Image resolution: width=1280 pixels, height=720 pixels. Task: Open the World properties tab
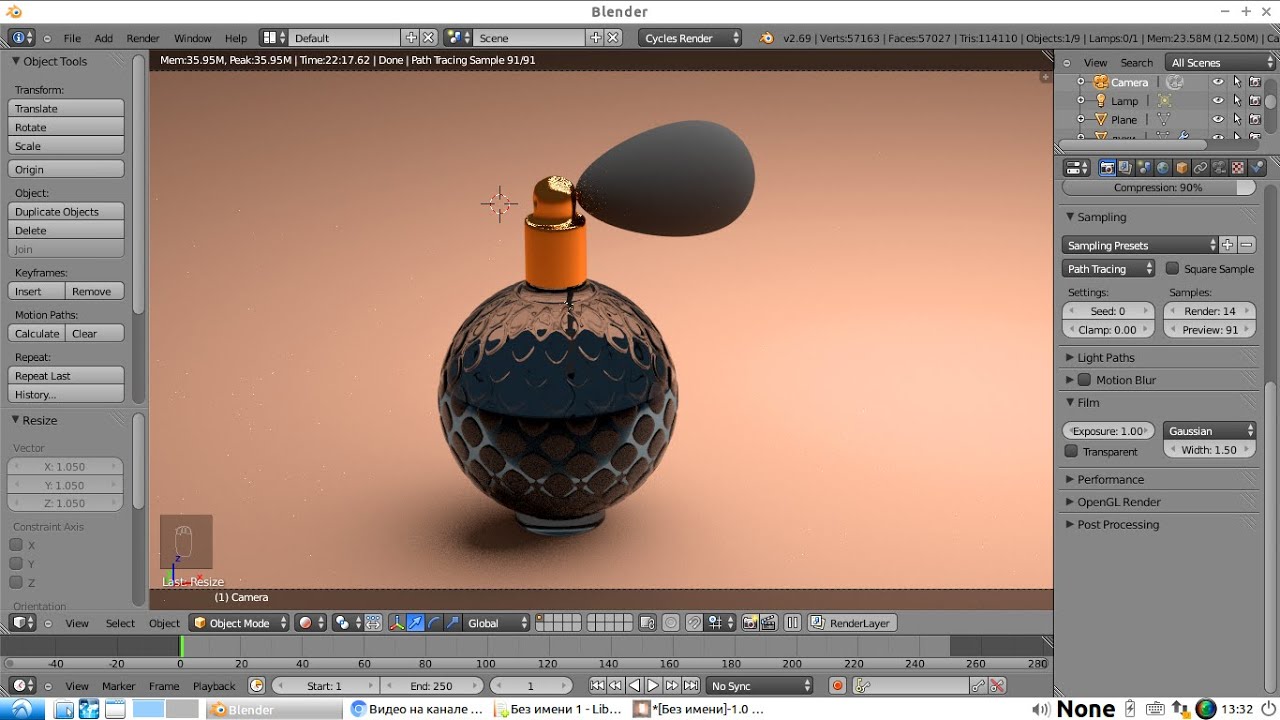coord(1163,168)
